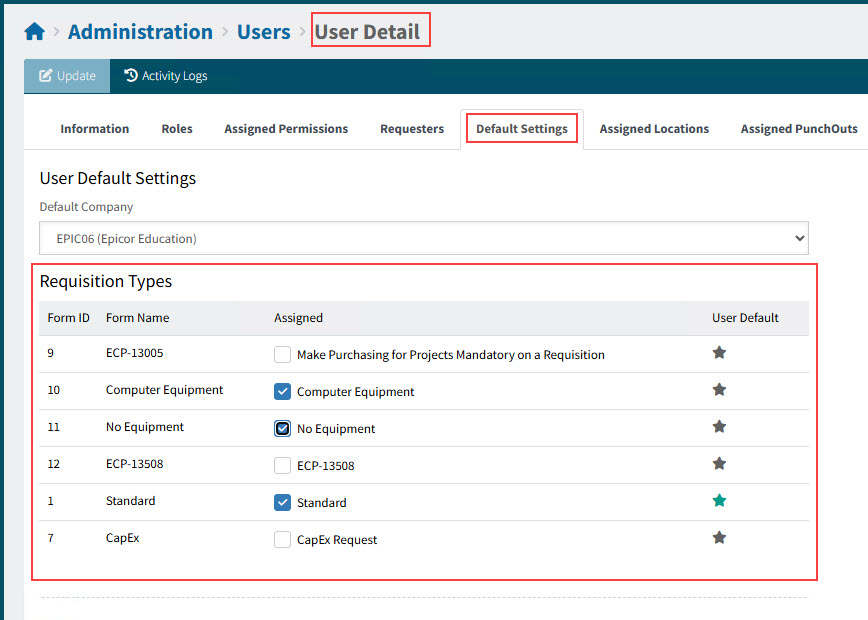Set ECP-13508 star as user default

(x=719, y=464)
